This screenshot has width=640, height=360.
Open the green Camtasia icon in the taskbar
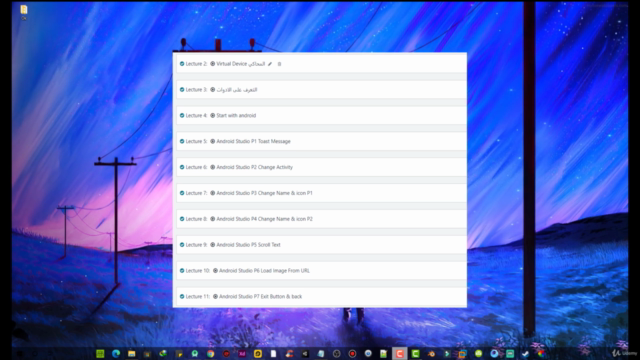click(x=416, y=353)
